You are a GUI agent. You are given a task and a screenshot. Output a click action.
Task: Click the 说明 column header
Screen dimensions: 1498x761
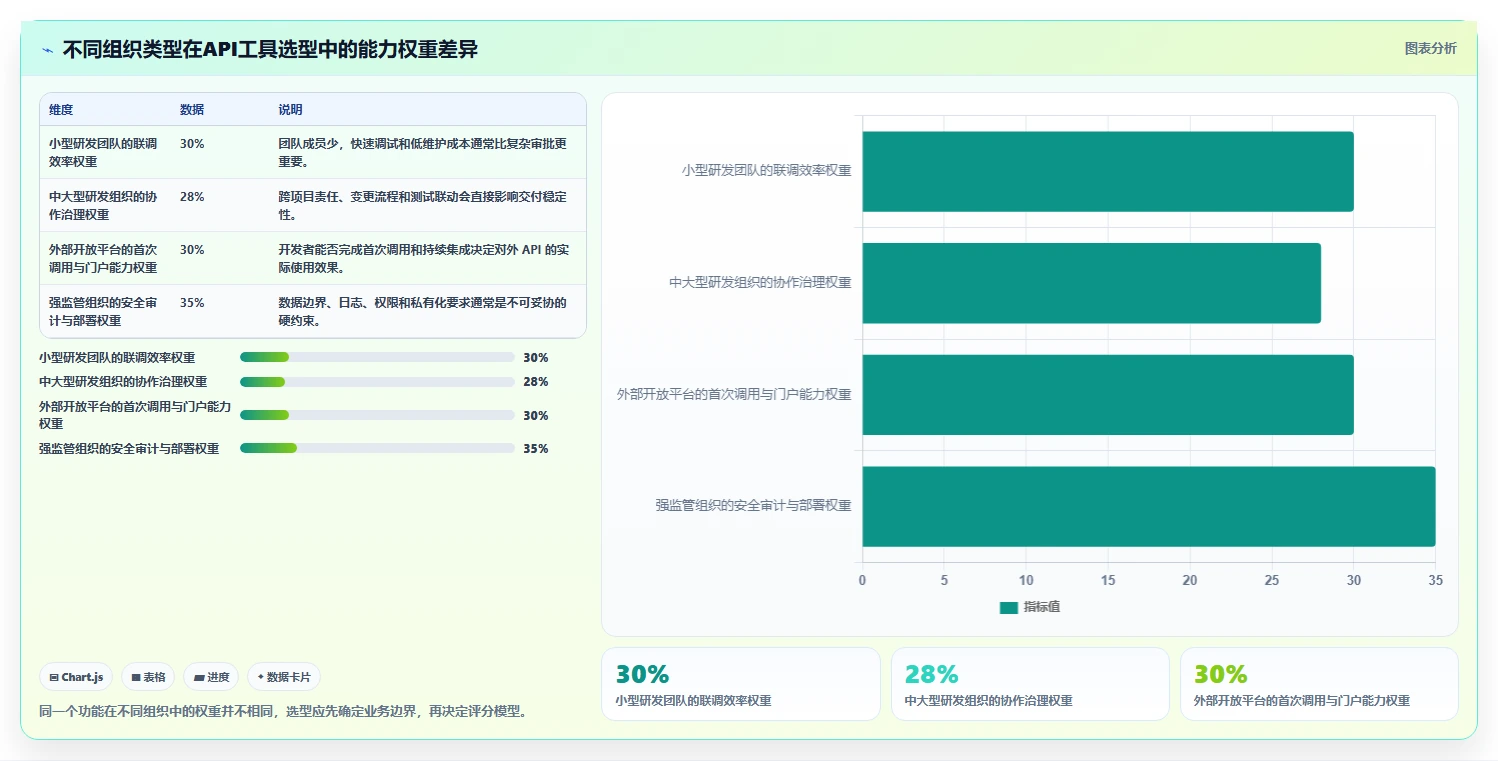click(290, 110)
